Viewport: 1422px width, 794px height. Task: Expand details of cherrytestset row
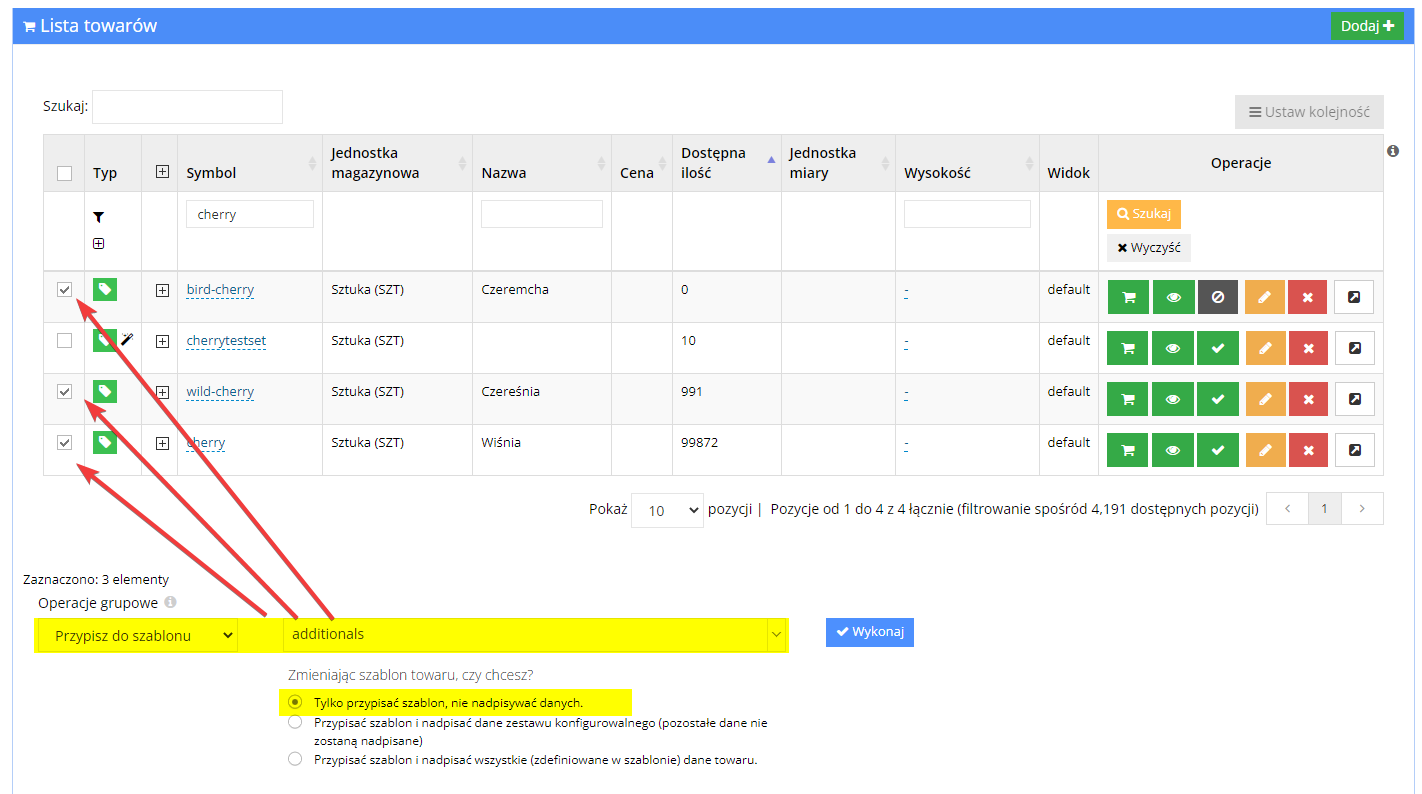[x=162, y=341]
